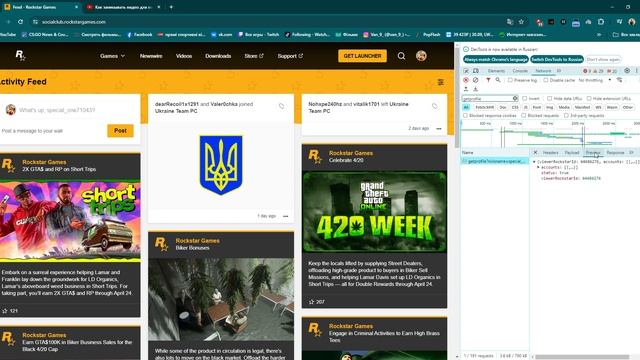Select the Fetch/XHR filter type
640x360 pixels.
click(484, 107)
